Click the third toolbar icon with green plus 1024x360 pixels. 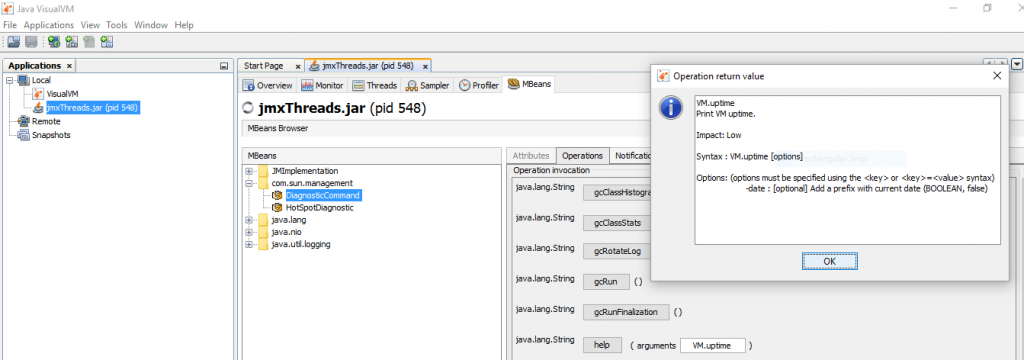click(54, 42)
